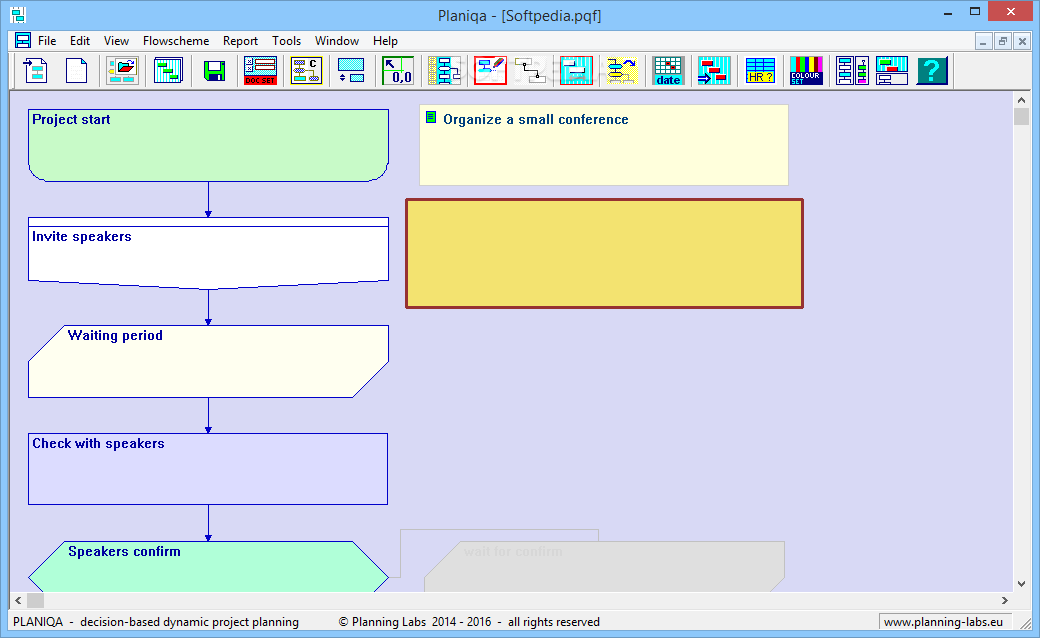Select the Check with speakers block
The image size is (1040, 638).
click(208, 469)
